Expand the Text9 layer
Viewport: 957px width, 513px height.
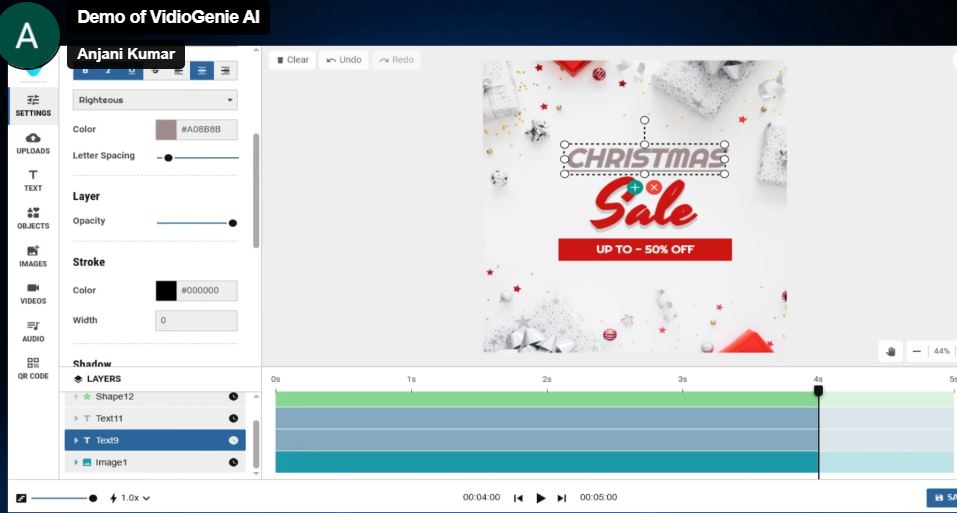[76, 440]
